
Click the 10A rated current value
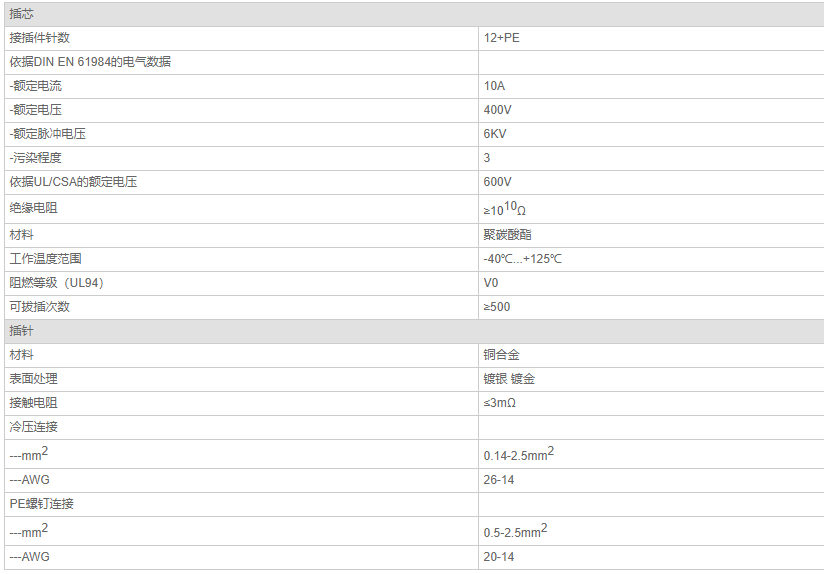[x=494, y=86]
